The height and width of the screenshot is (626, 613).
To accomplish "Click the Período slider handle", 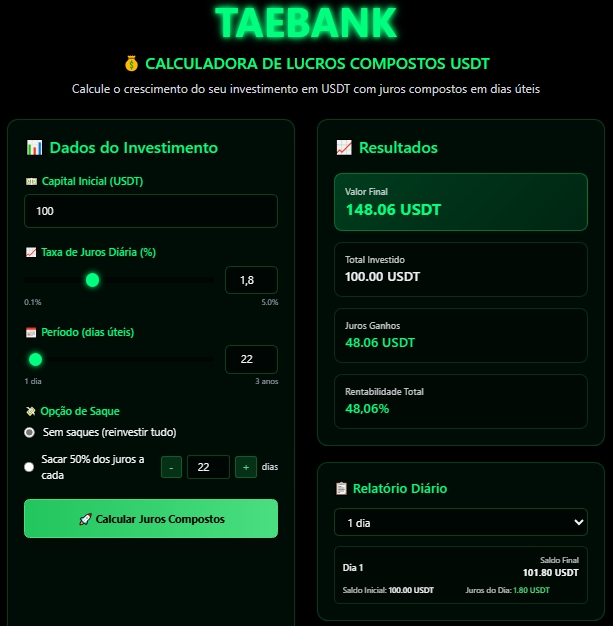I will pyautogui.click(x=36, y=359).
